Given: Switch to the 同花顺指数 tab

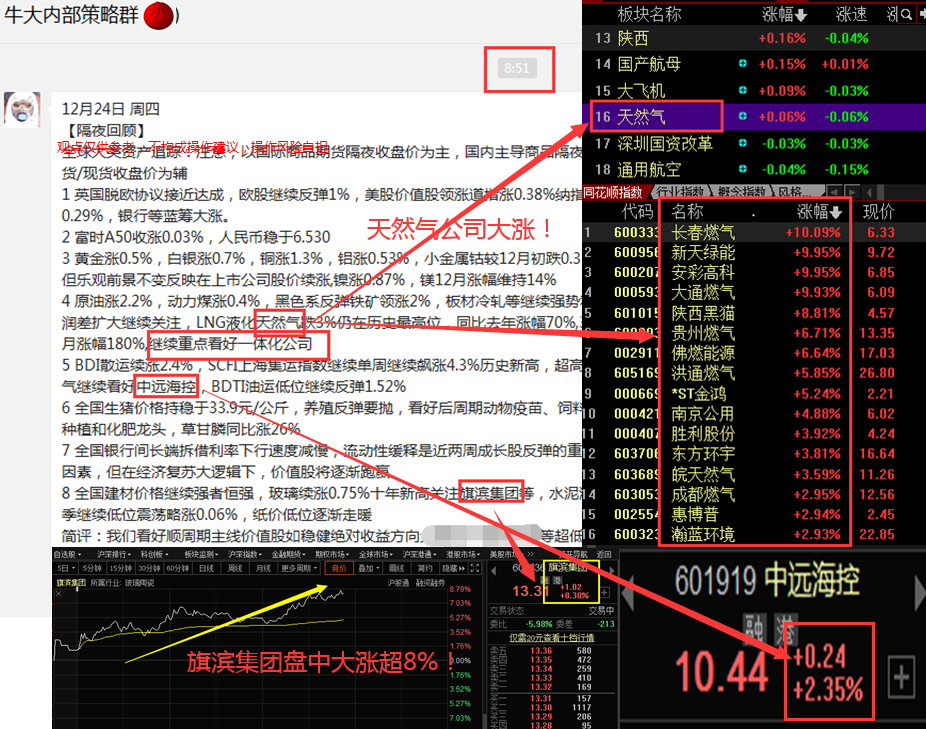Looking at the screenshot, I should click(x=613, y=192).
